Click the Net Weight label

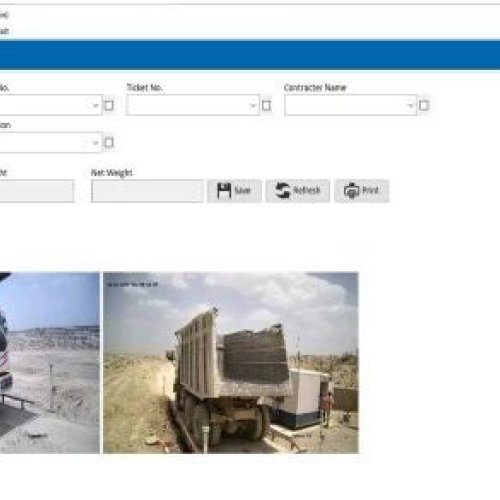(x=112, y=173)
